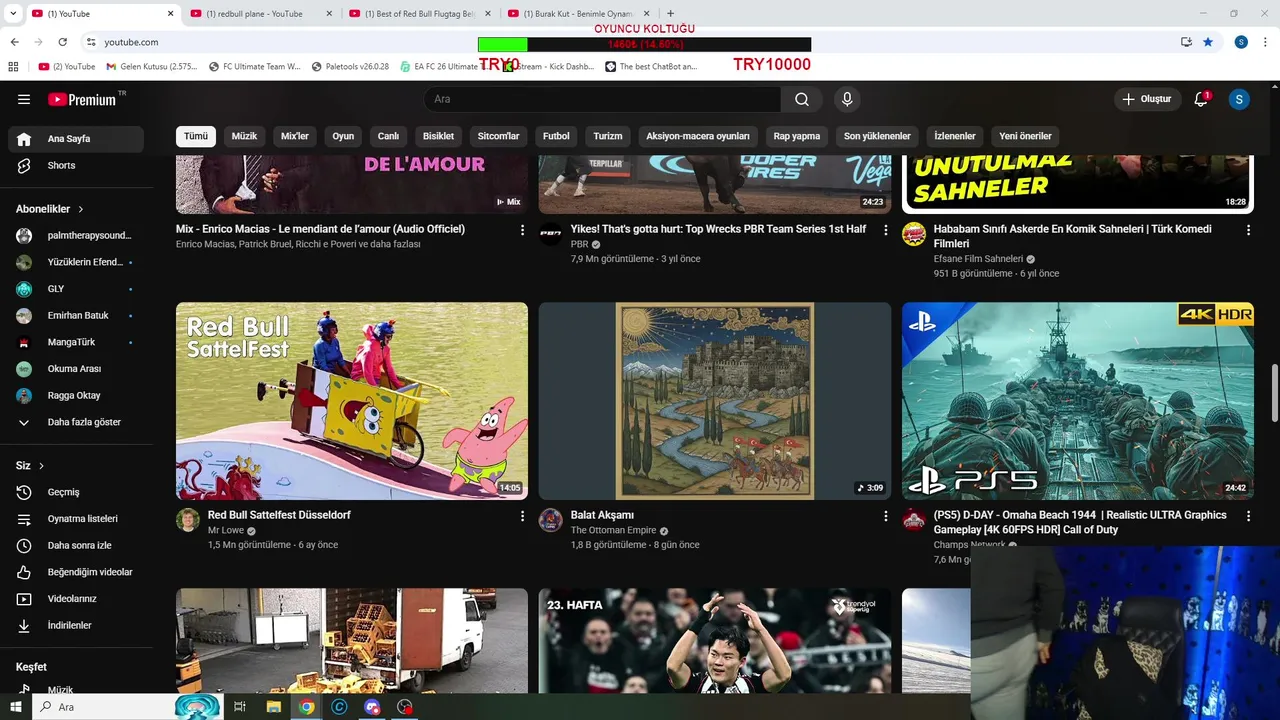Open more options for Red Bull Sattelfest video

coord(522,516)
